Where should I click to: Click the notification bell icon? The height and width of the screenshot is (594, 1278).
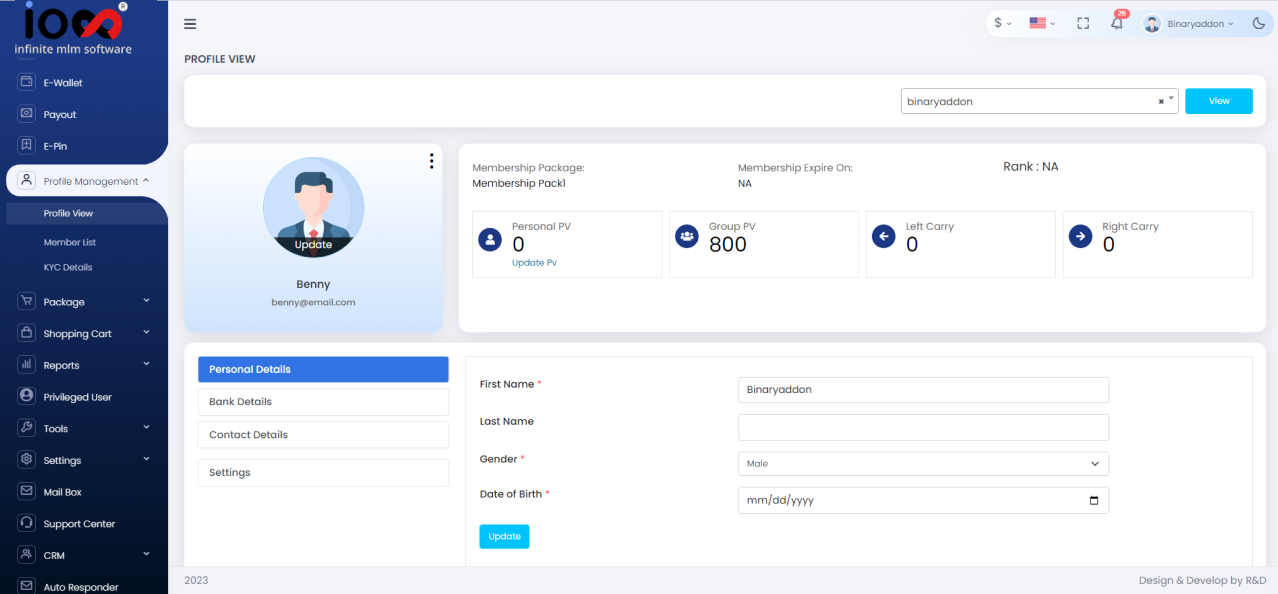(1117, 23)
